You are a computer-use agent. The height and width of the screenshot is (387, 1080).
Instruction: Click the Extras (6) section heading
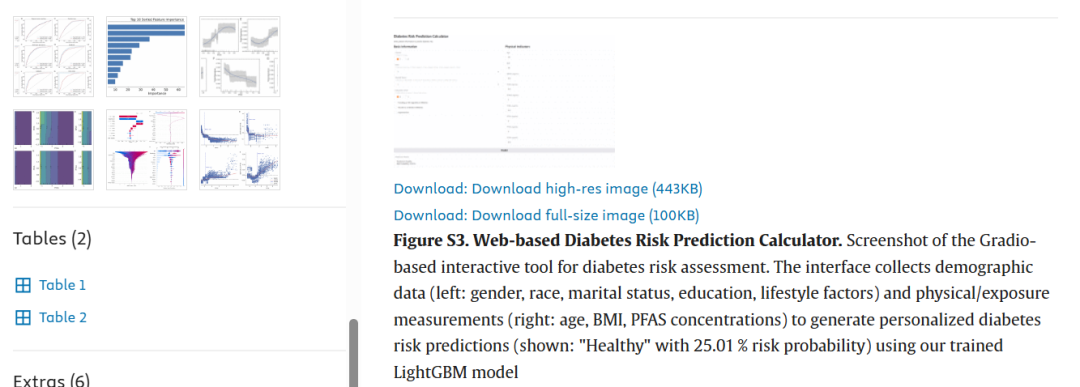point(52,380)
